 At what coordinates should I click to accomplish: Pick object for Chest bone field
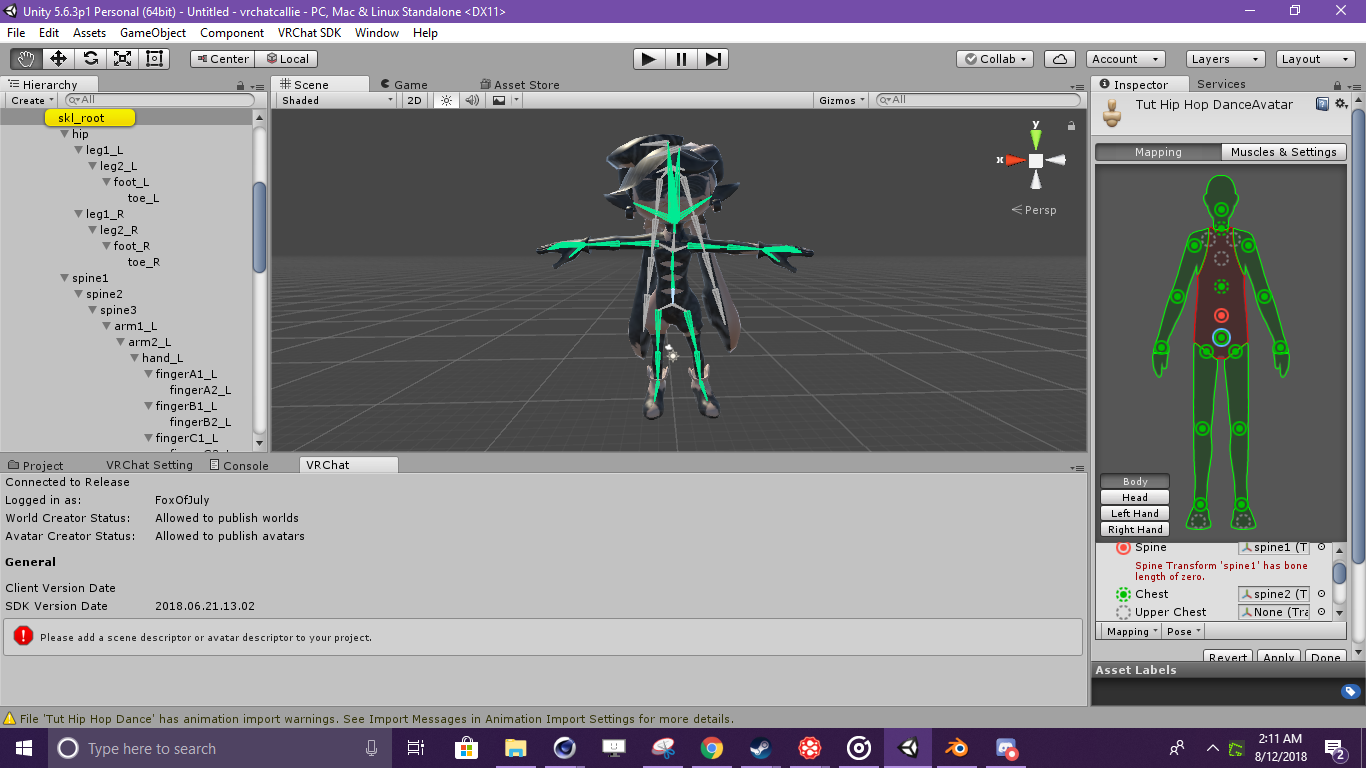click(x=1321, y=594)
